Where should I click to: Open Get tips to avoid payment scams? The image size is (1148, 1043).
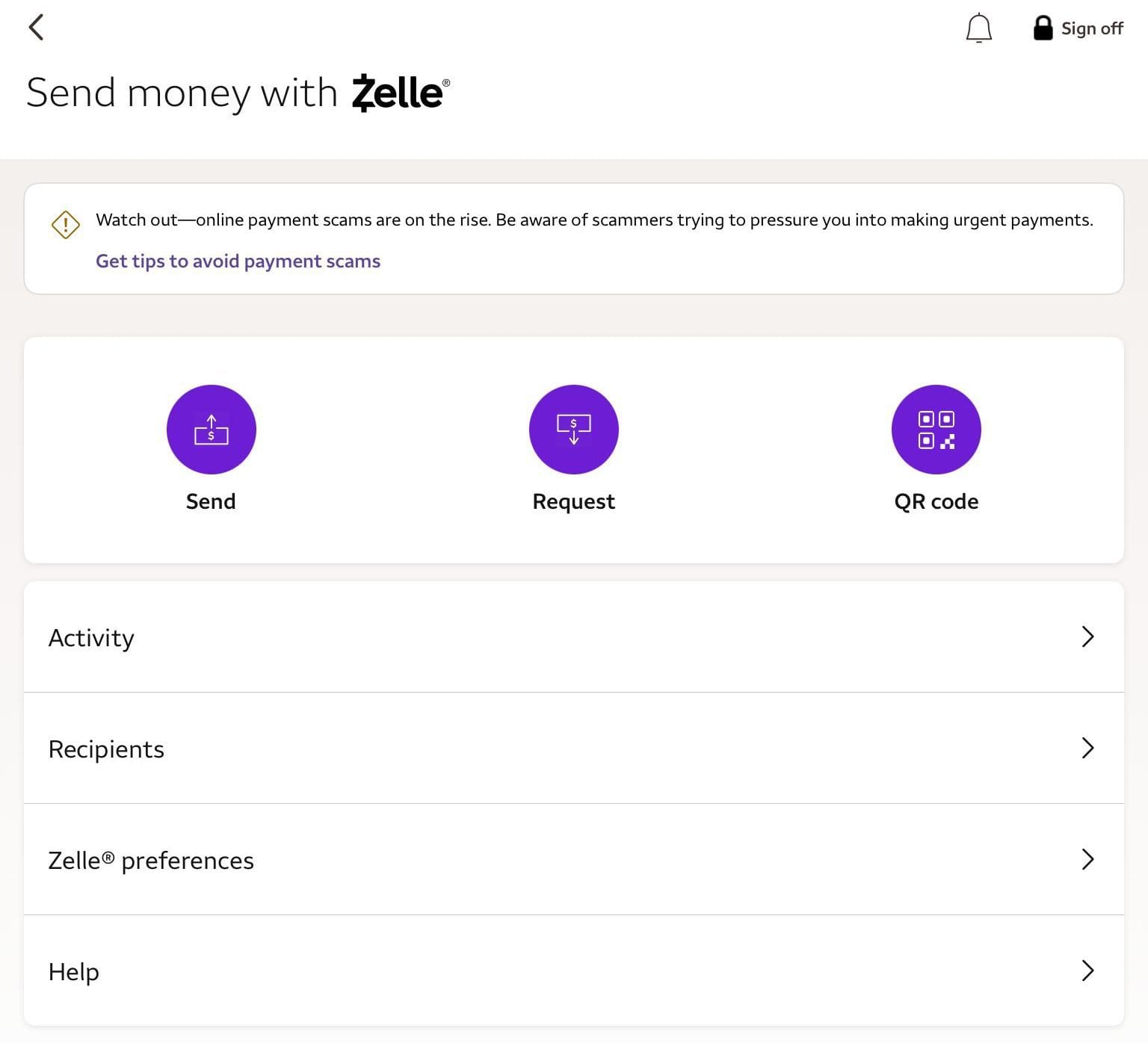coord(238,261)
